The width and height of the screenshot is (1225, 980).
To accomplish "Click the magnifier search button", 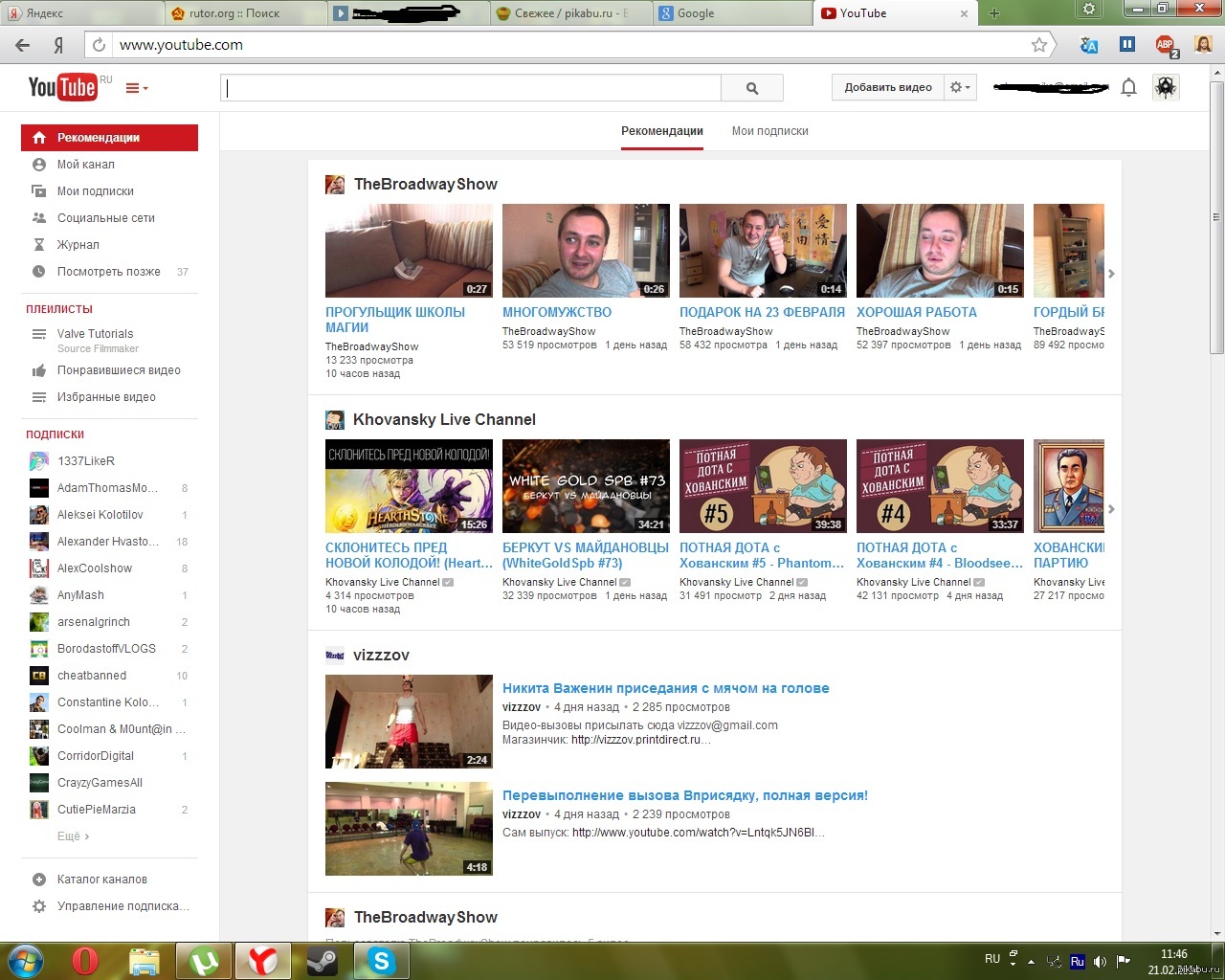I will (x=752, y=88).
